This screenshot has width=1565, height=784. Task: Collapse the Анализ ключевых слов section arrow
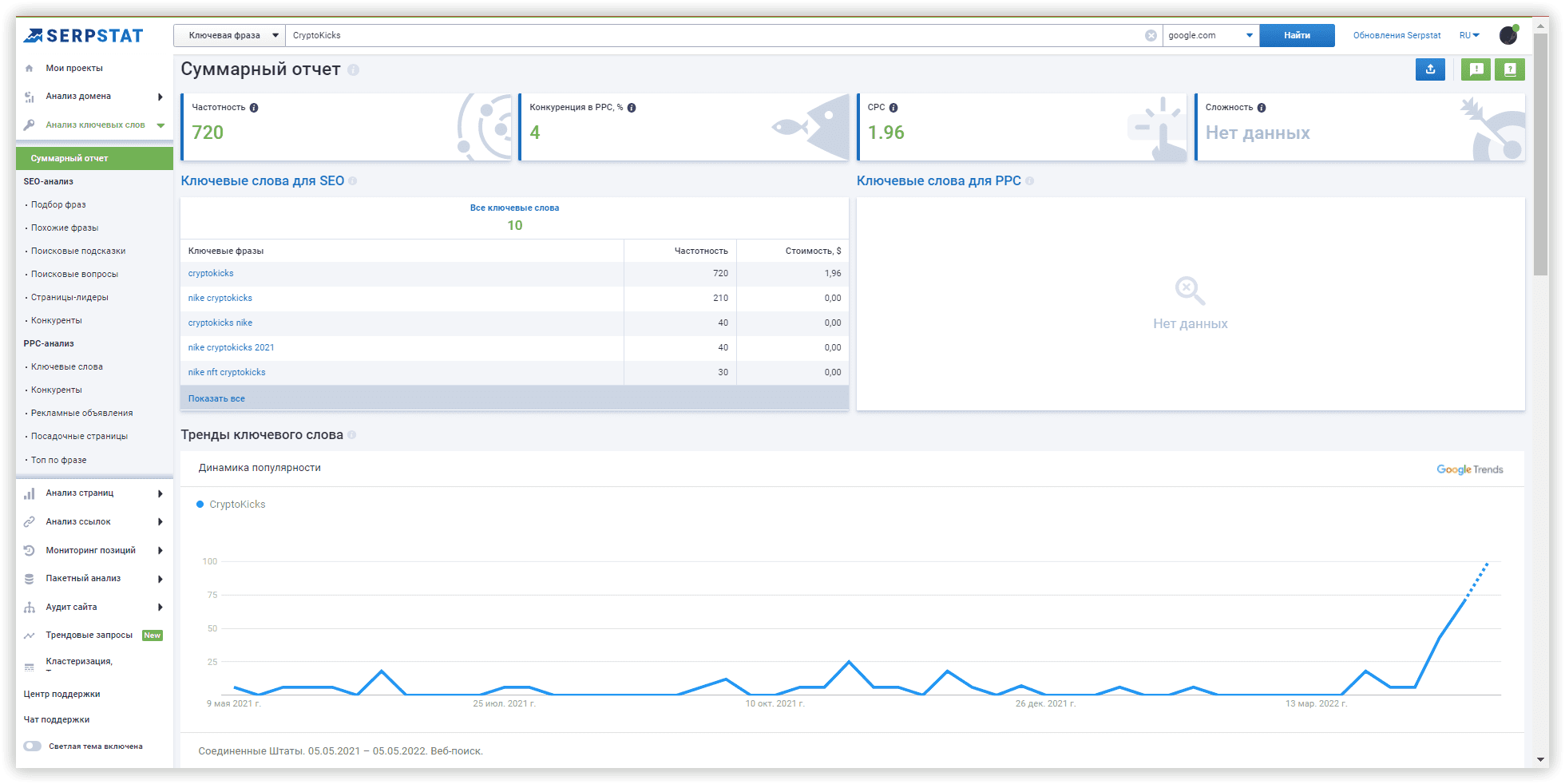(160, 125)
